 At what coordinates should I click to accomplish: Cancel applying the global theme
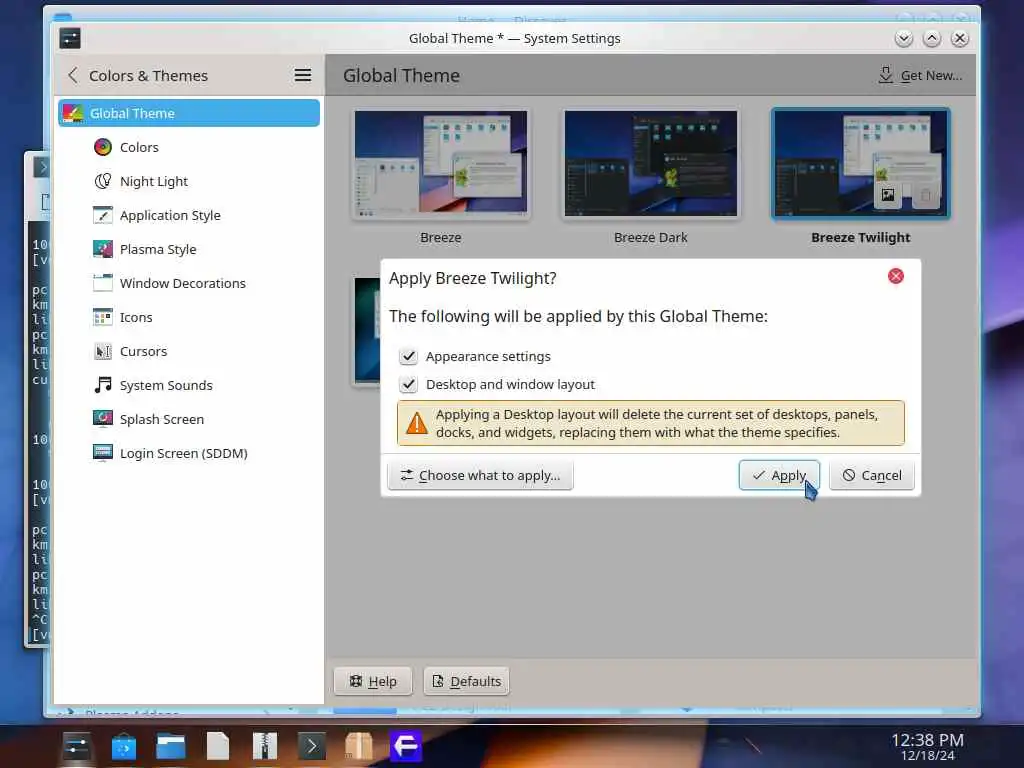tap(871, 475)
